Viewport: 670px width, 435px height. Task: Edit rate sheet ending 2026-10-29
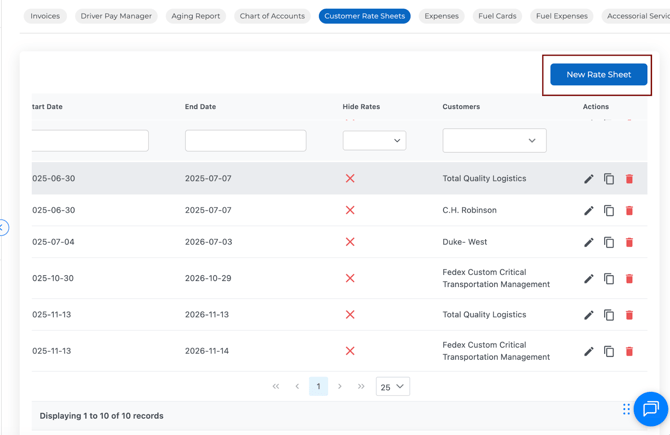588,279
